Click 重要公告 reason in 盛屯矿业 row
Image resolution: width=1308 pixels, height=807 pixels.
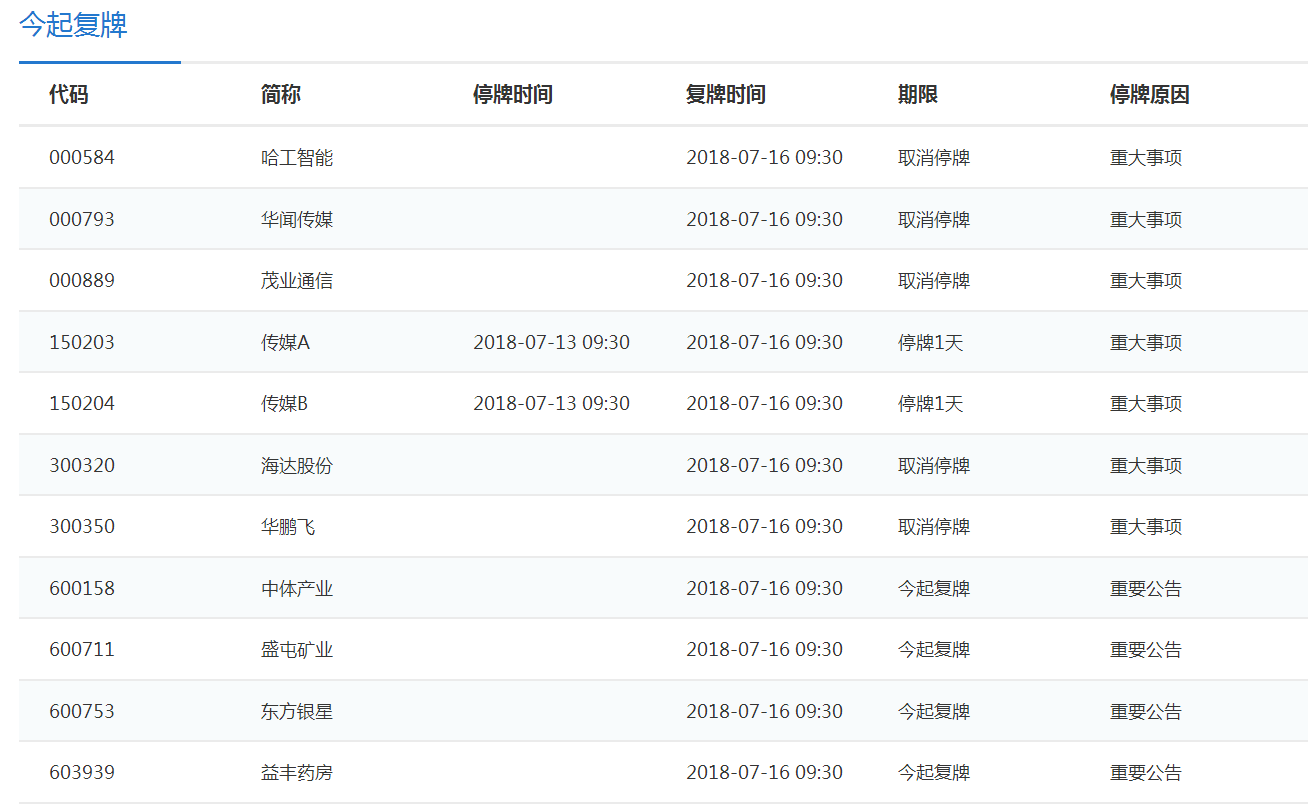pos(1145,650)
